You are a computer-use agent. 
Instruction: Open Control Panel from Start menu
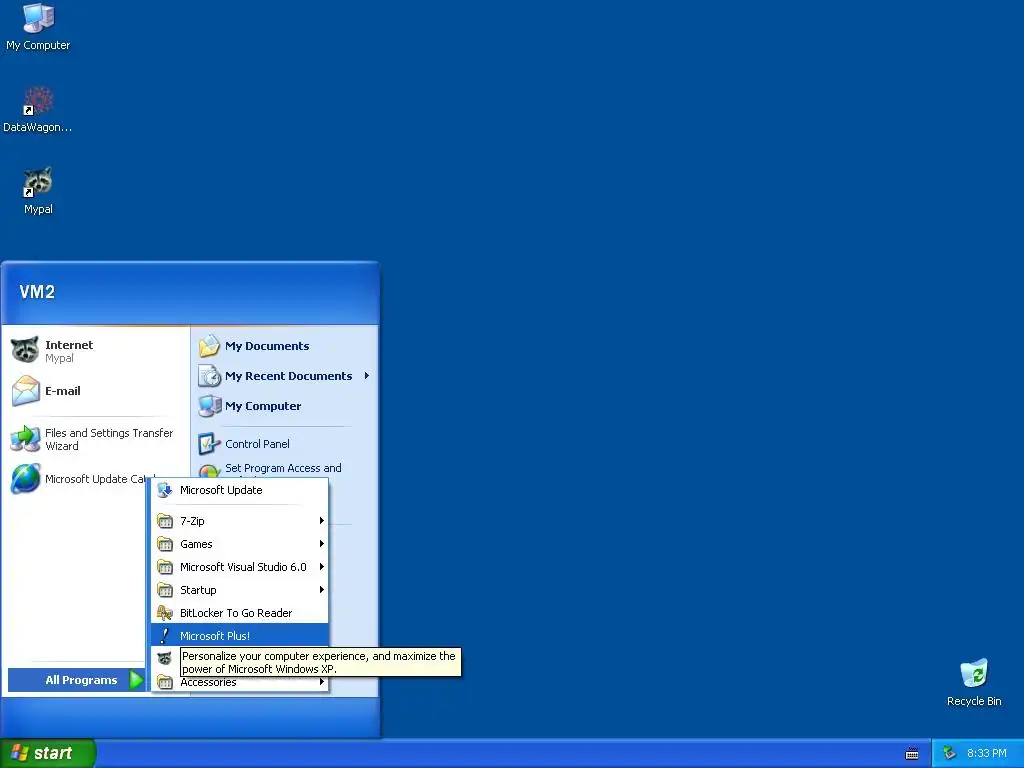(284, 444)
